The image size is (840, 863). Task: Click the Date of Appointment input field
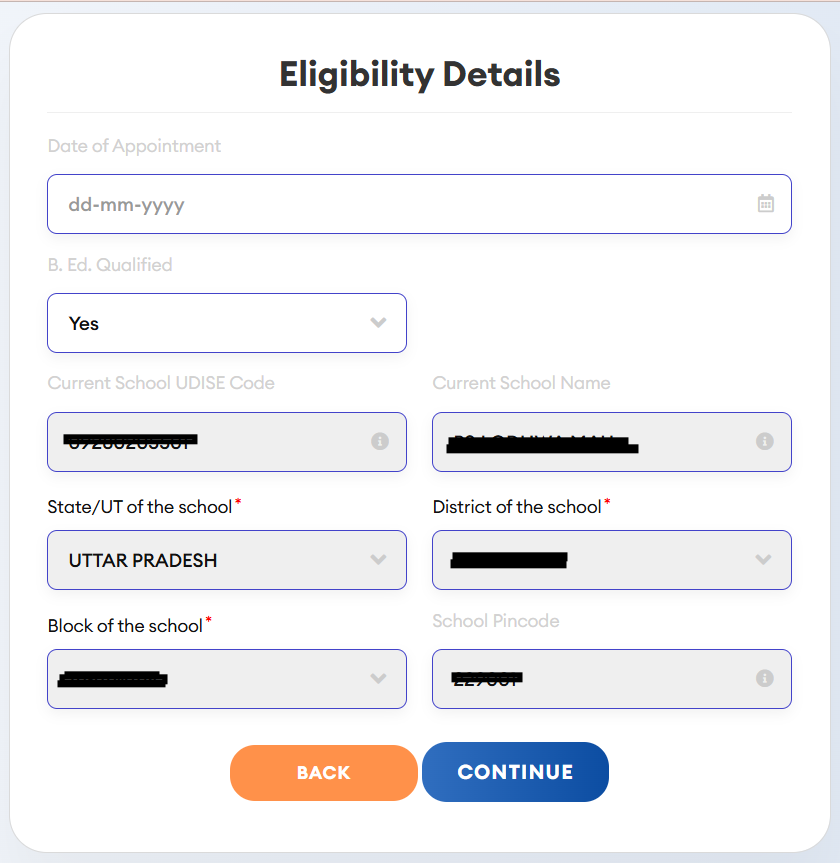(x=400, y=204)
